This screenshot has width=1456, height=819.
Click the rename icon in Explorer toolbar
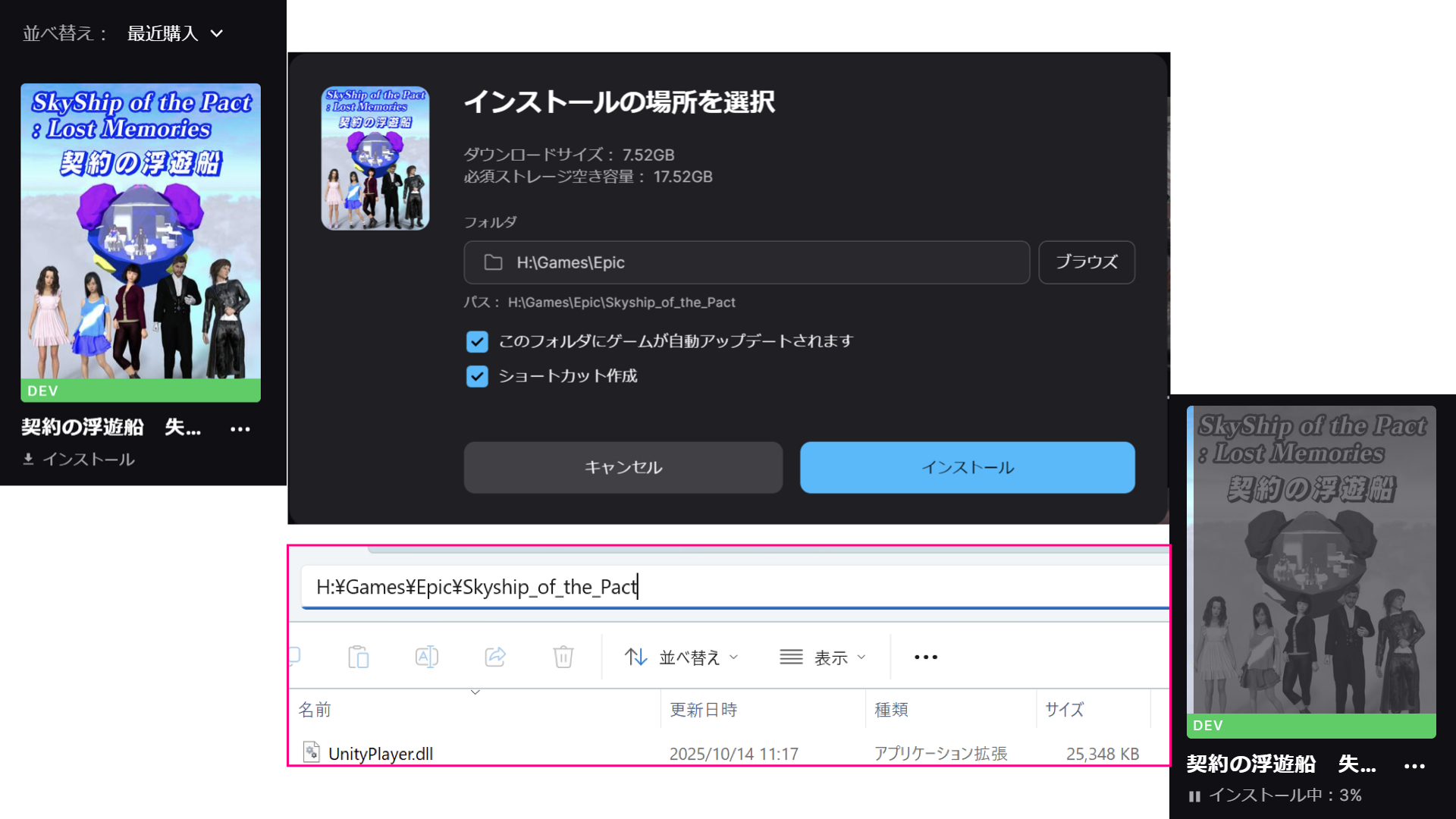[426, 657]
